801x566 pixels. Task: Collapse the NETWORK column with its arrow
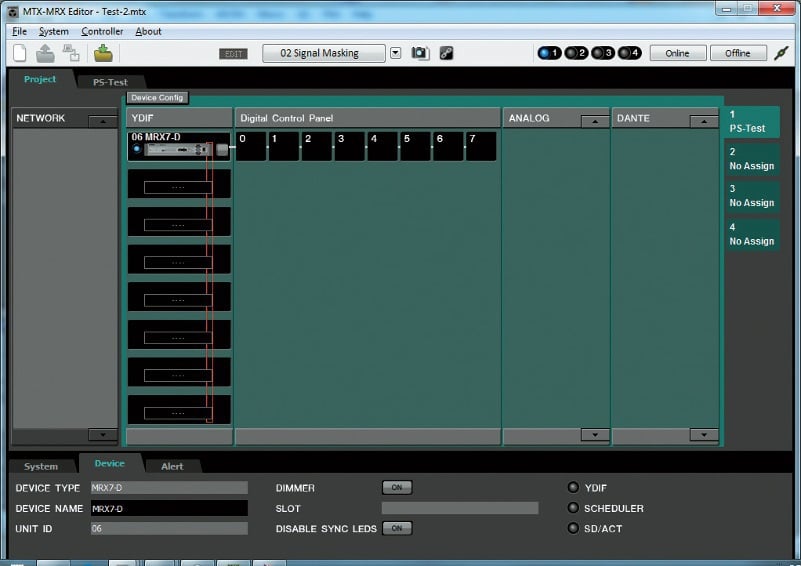coord(103,122)
